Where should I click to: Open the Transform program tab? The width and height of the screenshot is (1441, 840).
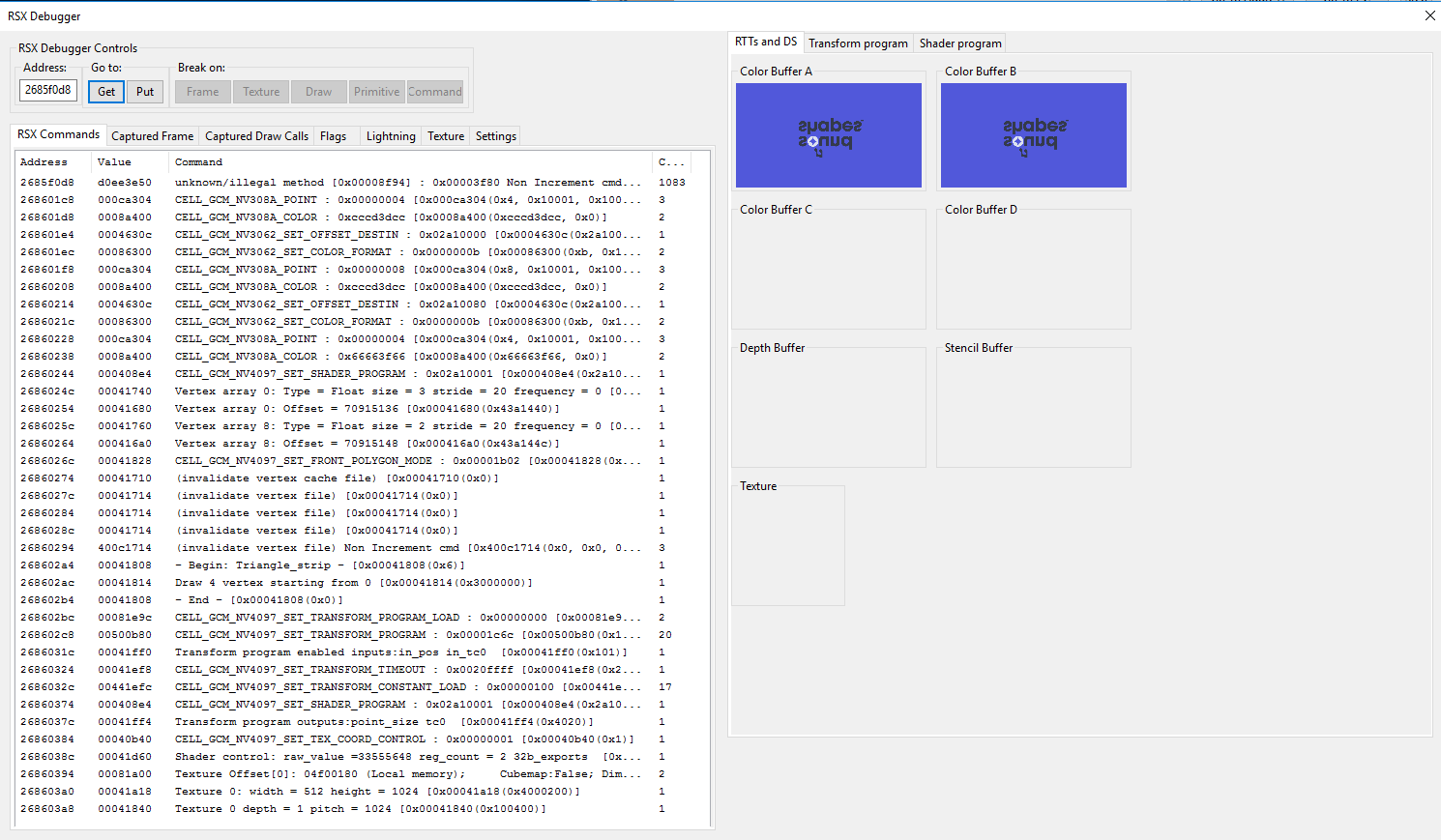coord(858,43)
